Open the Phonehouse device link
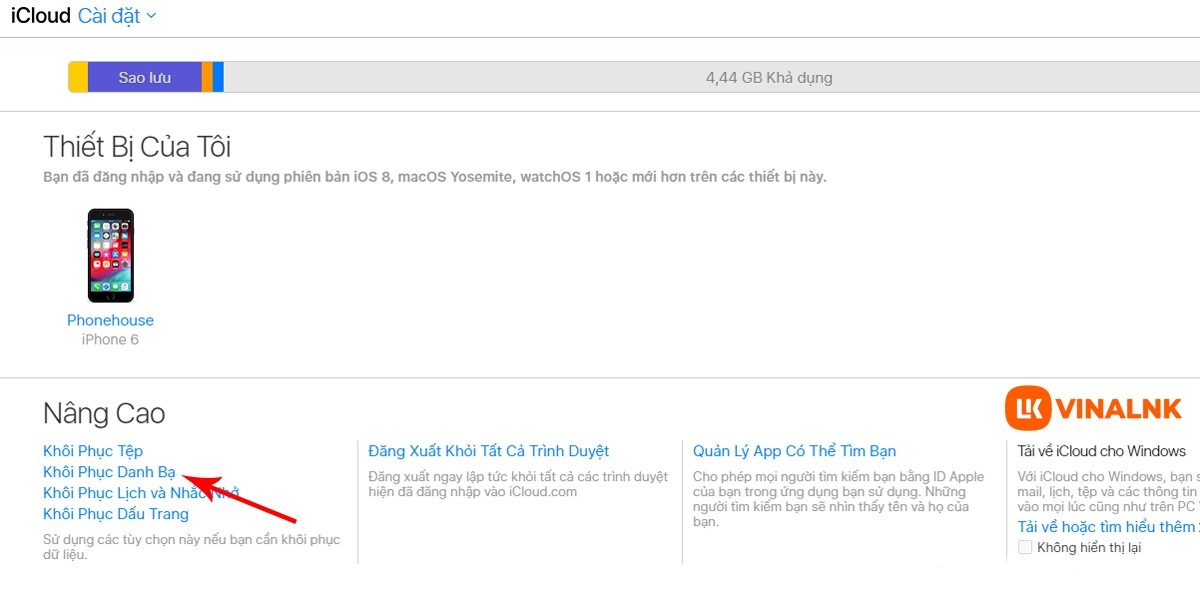 110,320
